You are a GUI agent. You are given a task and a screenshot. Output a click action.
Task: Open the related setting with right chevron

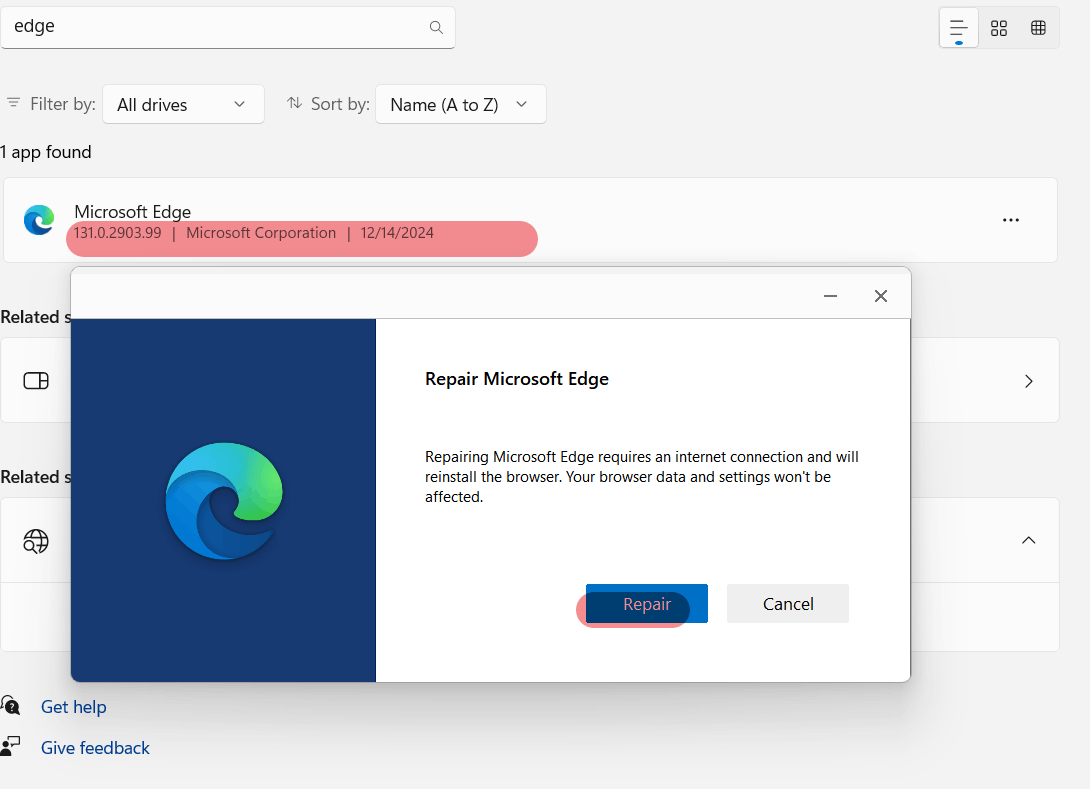(x=1029, y=381)
